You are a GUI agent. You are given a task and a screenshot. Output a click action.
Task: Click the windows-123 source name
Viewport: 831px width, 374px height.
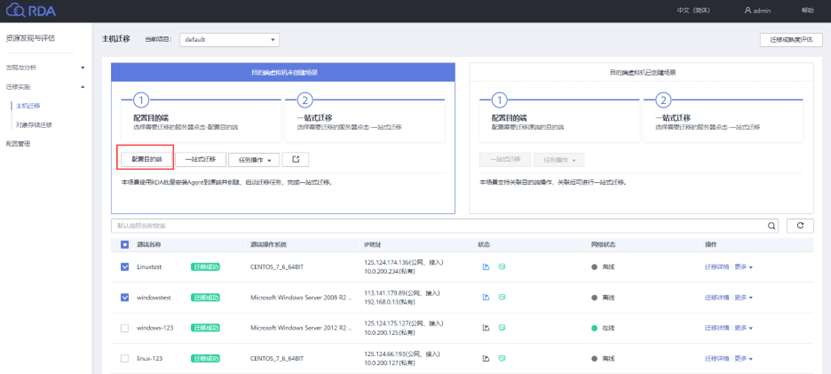tap(155, 328)
